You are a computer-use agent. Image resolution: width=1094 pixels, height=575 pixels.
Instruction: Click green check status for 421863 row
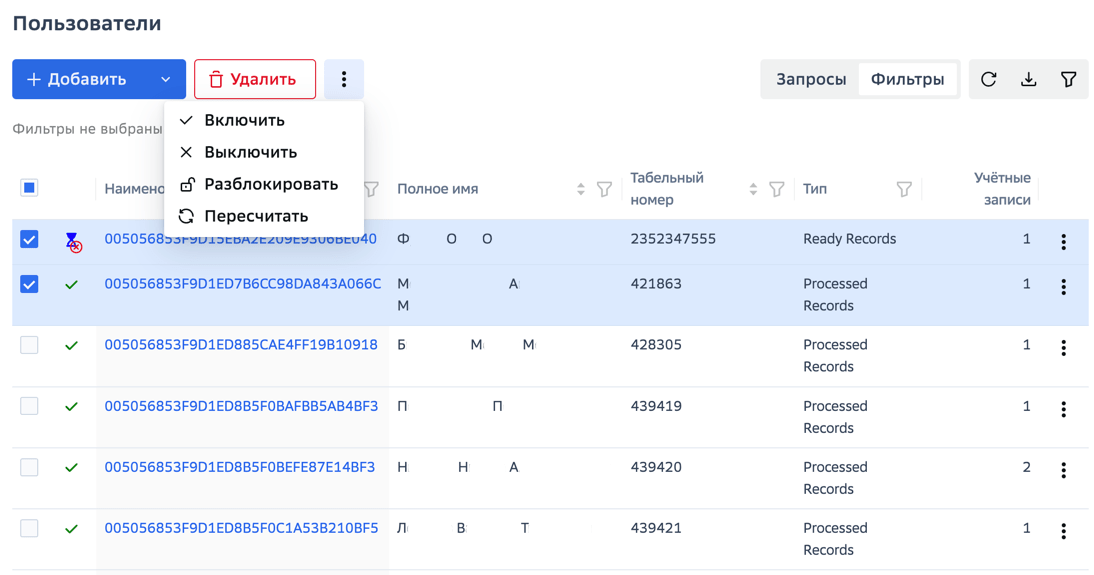click(x=71, y=285)
